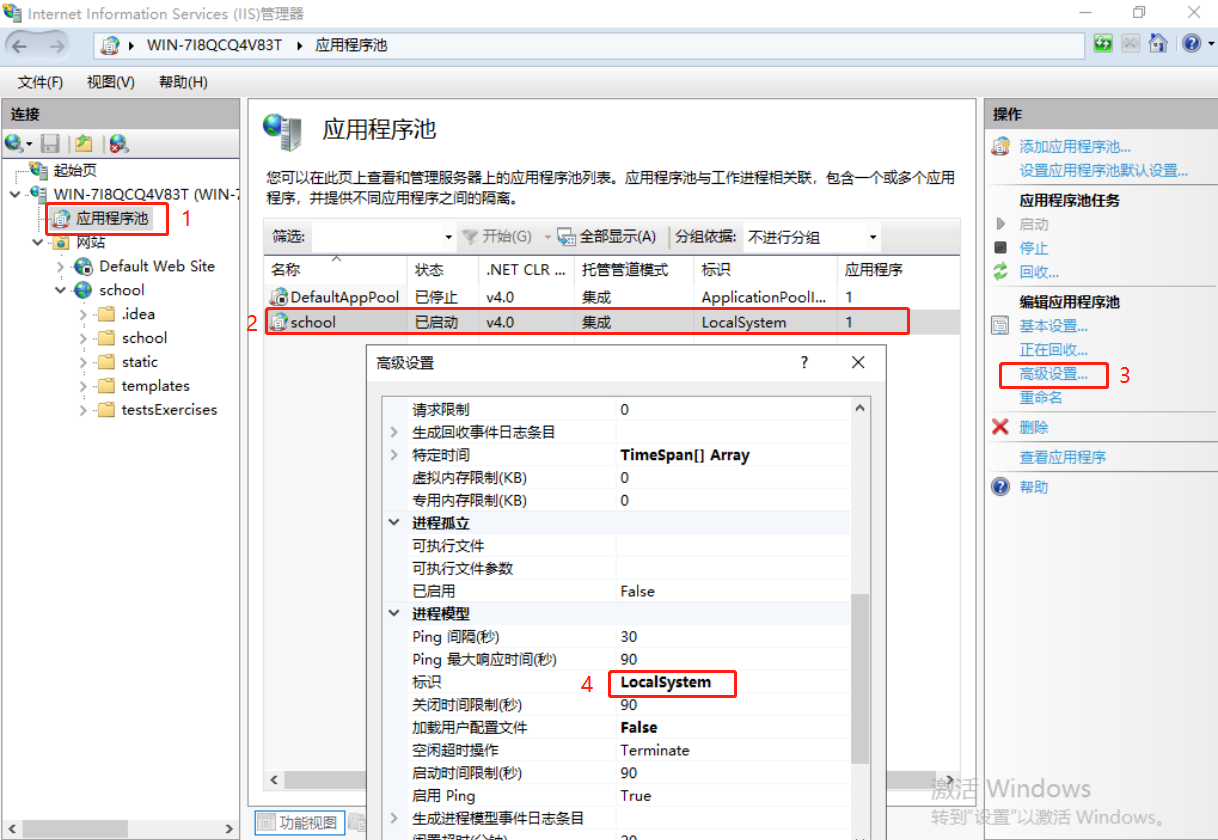Collapse the WIN-7I8QCQ4V83T server node

tap(15, 193)
